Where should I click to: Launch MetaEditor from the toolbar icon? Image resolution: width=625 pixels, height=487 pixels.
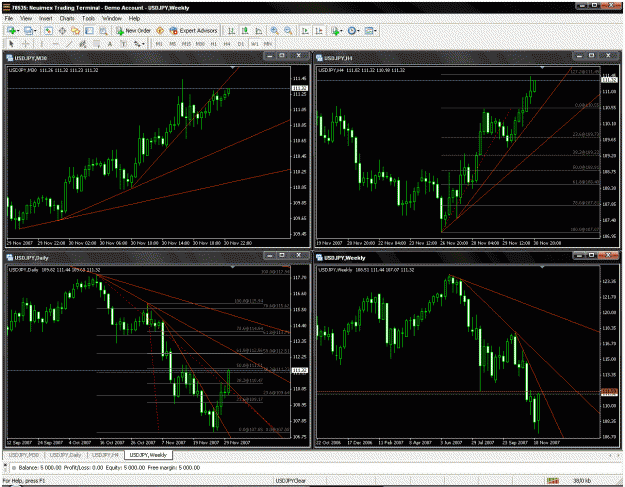pos(160,31)
